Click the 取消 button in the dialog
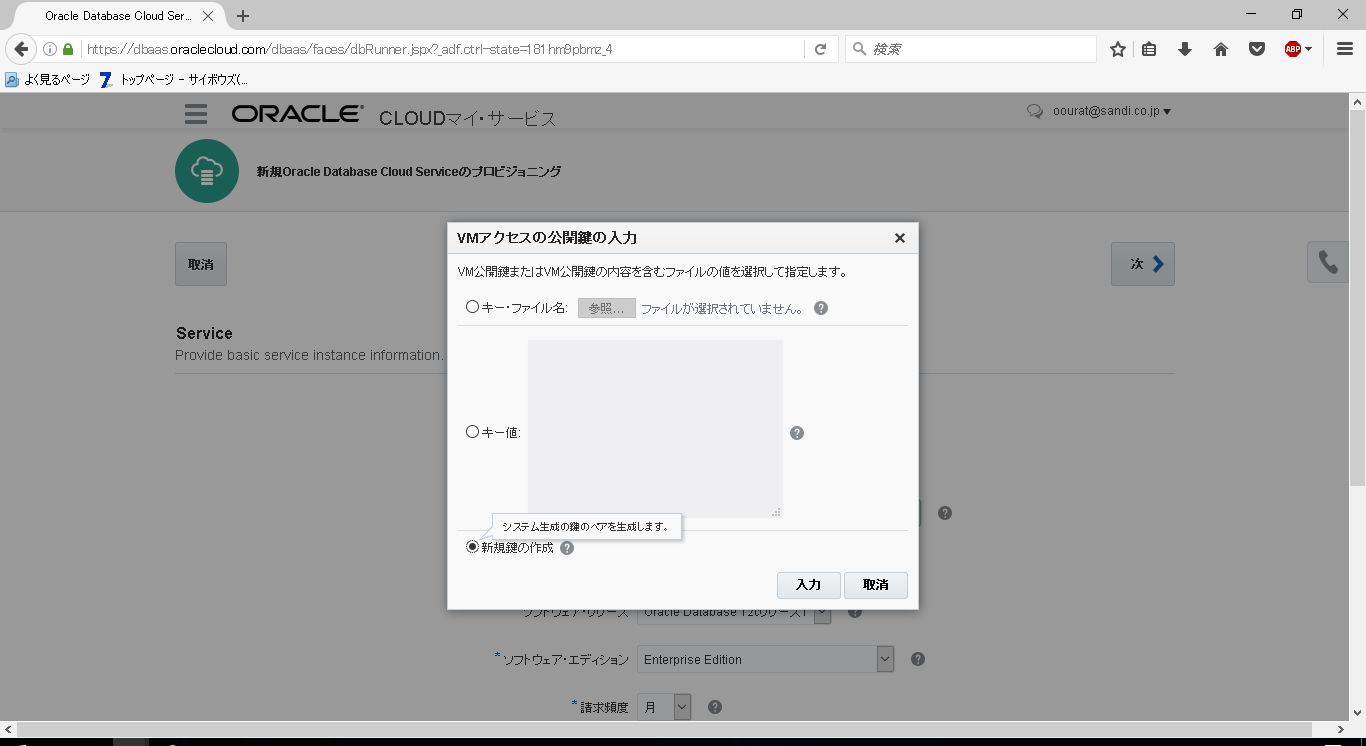 click(x=876, y=585)
